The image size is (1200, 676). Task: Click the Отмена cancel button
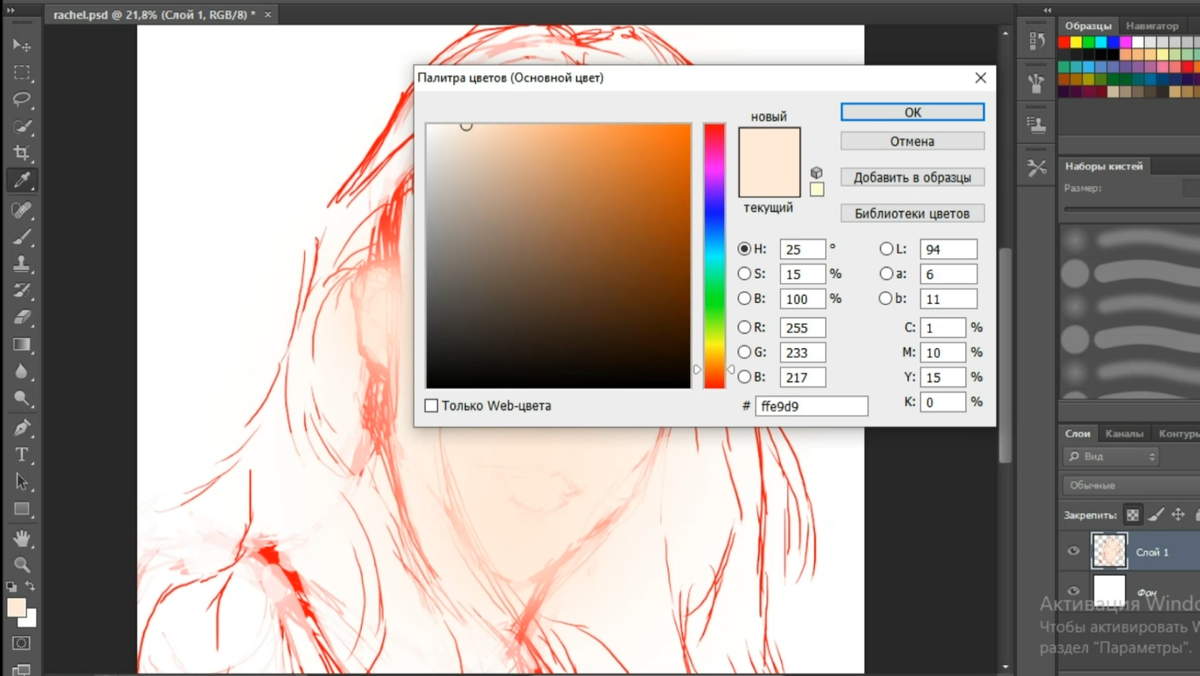[912, 141]
